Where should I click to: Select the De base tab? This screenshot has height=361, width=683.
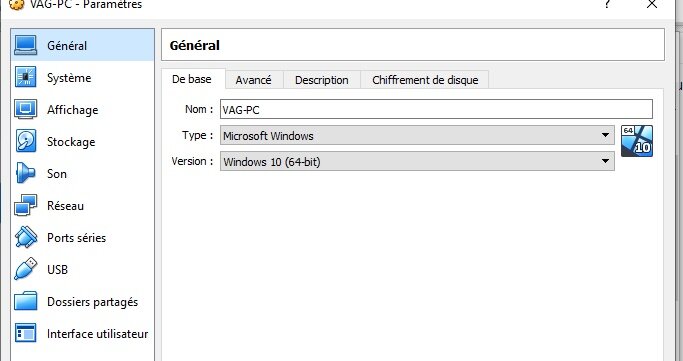[x=192, y=79]
